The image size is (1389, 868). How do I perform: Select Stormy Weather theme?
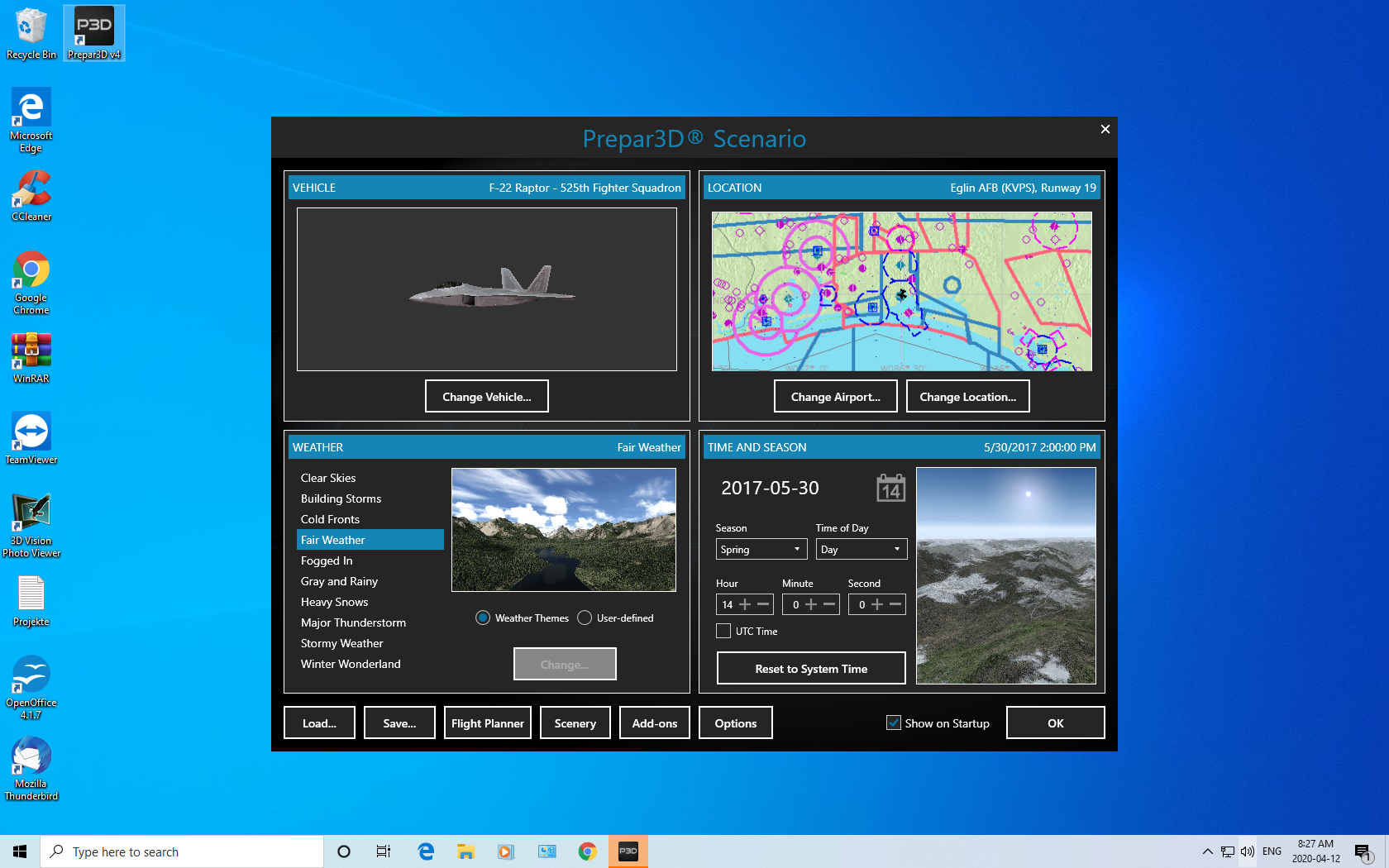click(370, 643)
